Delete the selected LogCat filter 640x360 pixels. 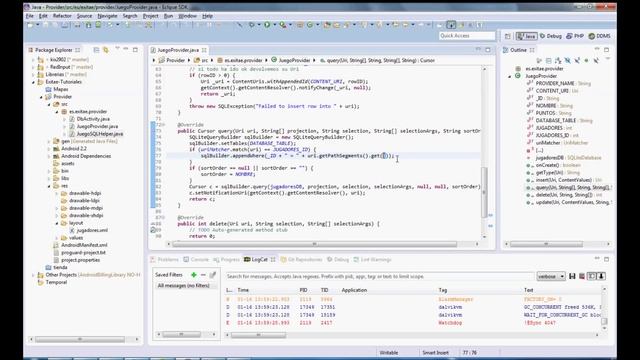tap(203, 275)
